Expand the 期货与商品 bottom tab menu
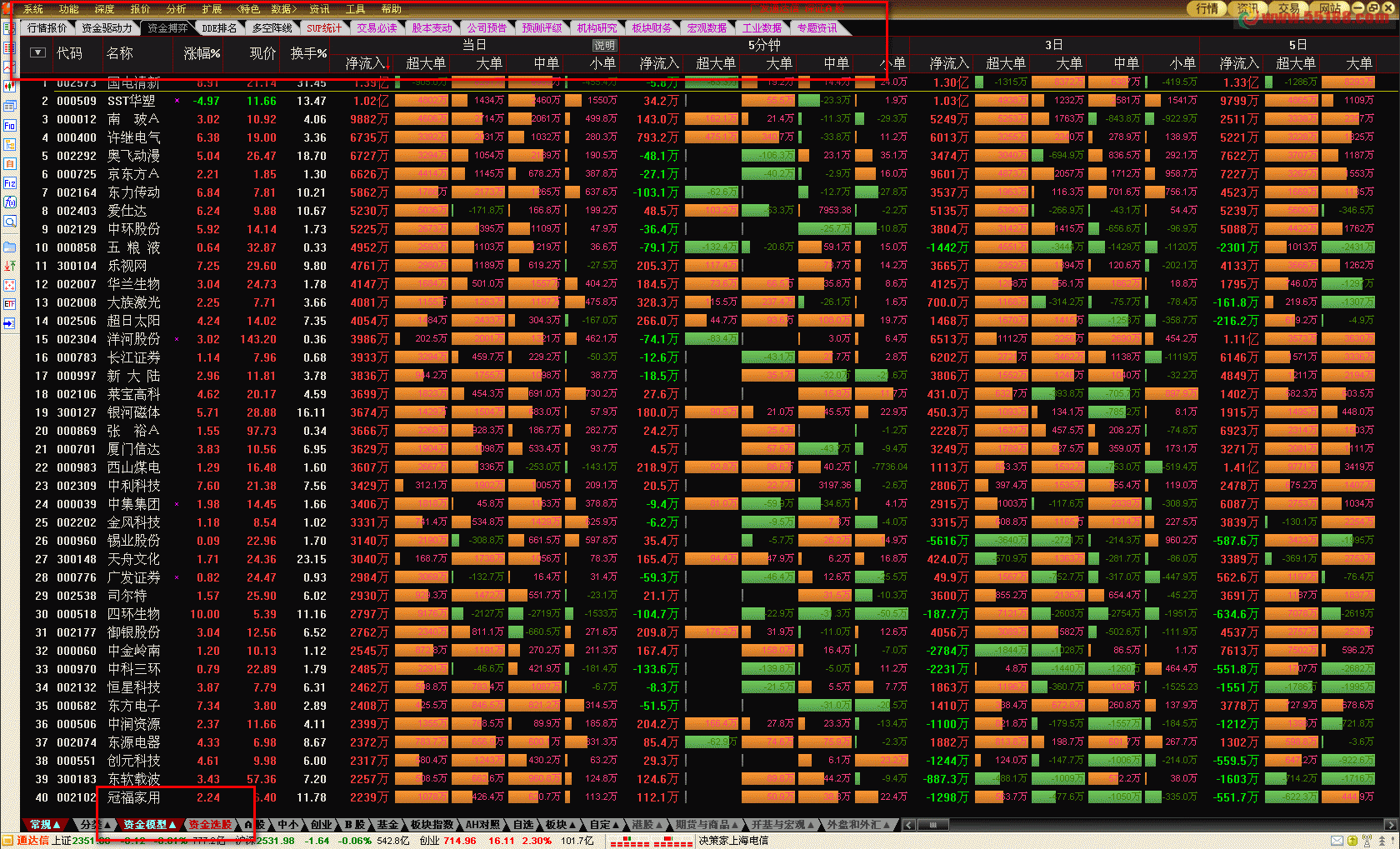The width and height of the screenshot is (1400, 849). click(707, 824)
